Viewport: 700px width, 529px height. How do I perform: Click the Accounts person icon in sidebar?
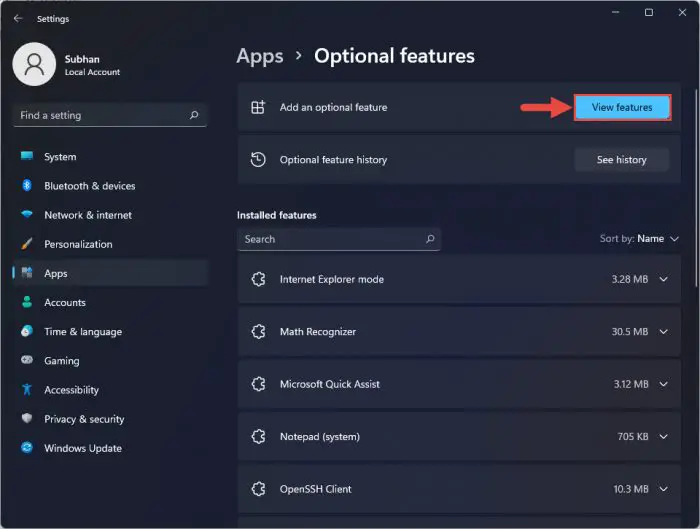pos(27,302)
